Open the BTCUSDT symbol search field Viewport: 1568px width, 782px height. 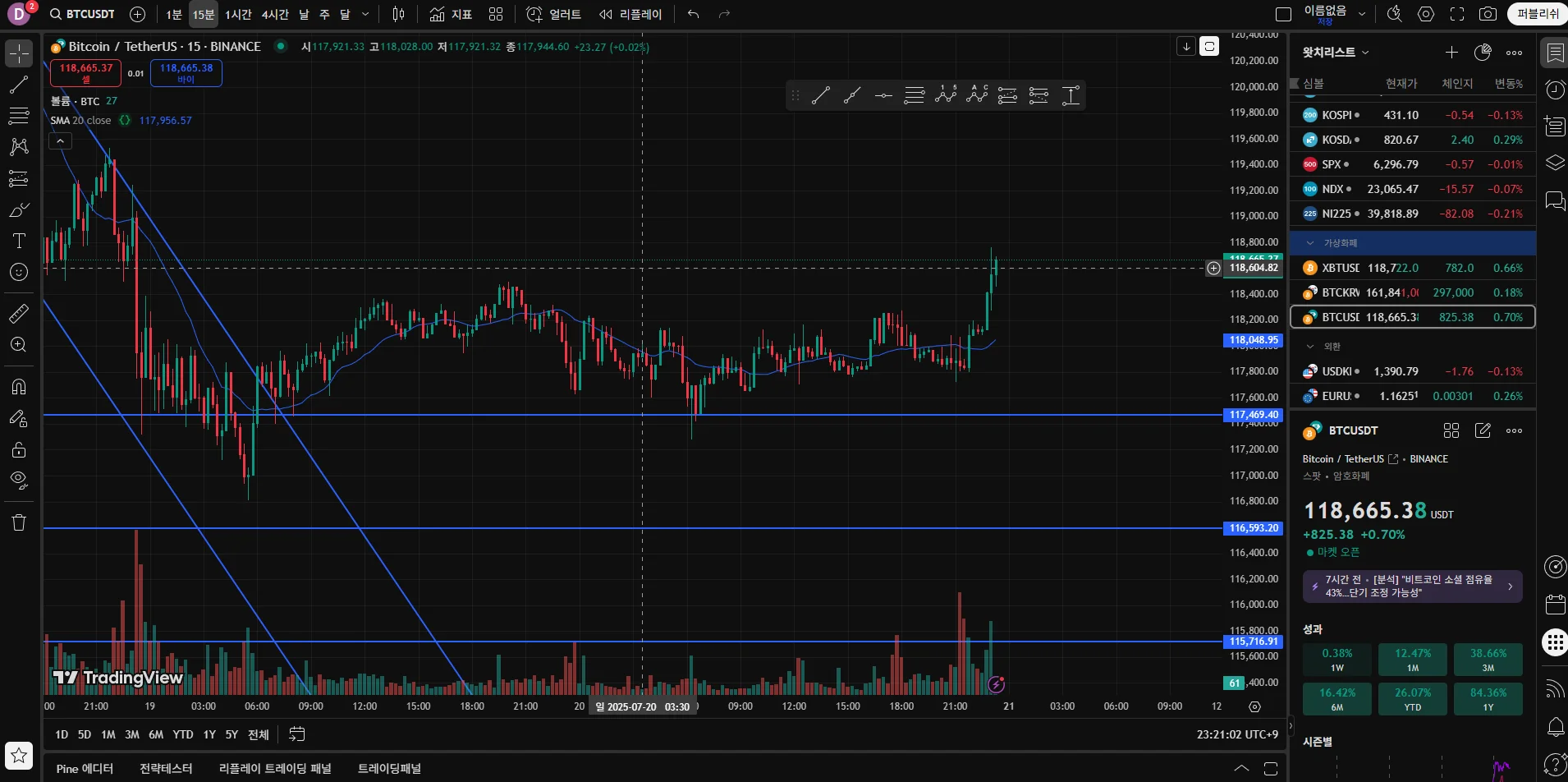pyautogui.click(x=81, y=14)
